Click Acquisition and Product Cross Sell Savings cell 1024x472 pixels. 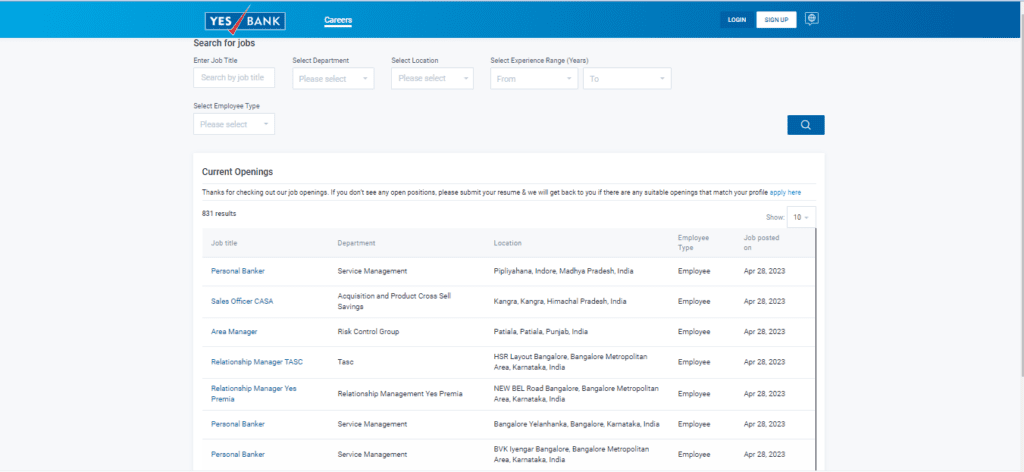click(x=394, y=302)
